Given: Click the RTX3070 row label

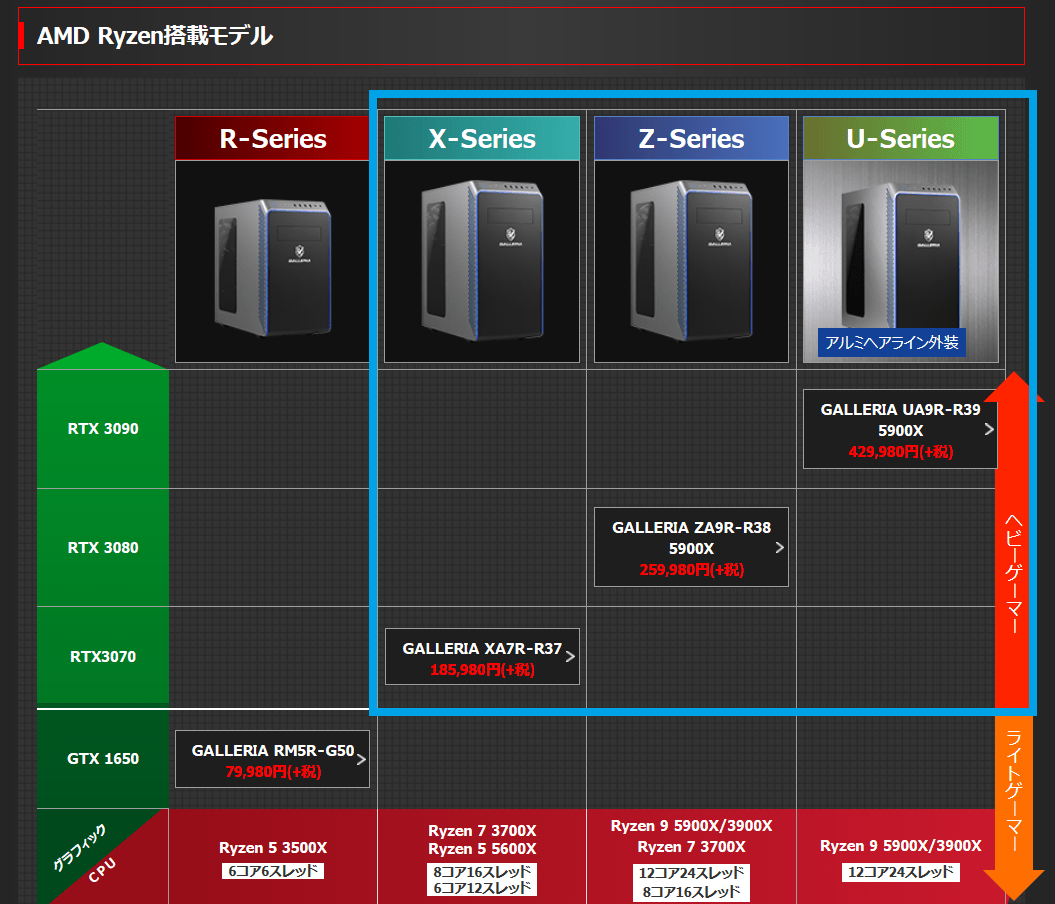Looking at the screenshot, I should coord(103,656).
